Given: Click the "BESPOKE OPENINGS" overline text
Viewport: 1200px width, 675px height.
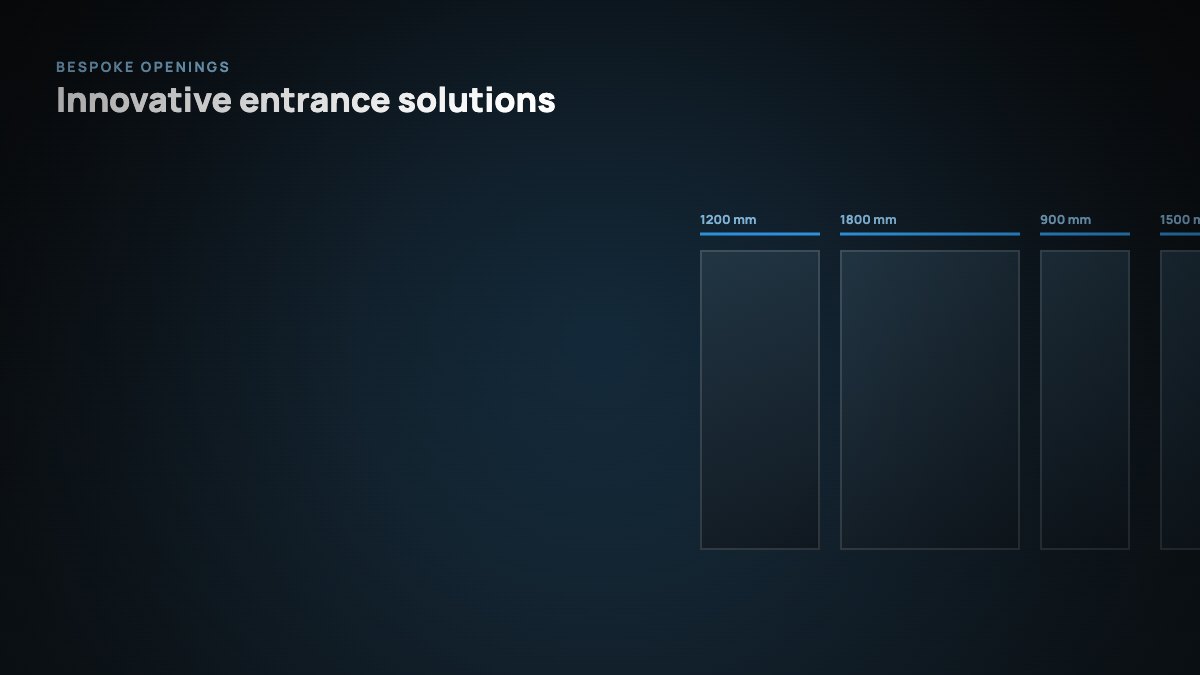Looking at the screenshot, I should [143, 67].
